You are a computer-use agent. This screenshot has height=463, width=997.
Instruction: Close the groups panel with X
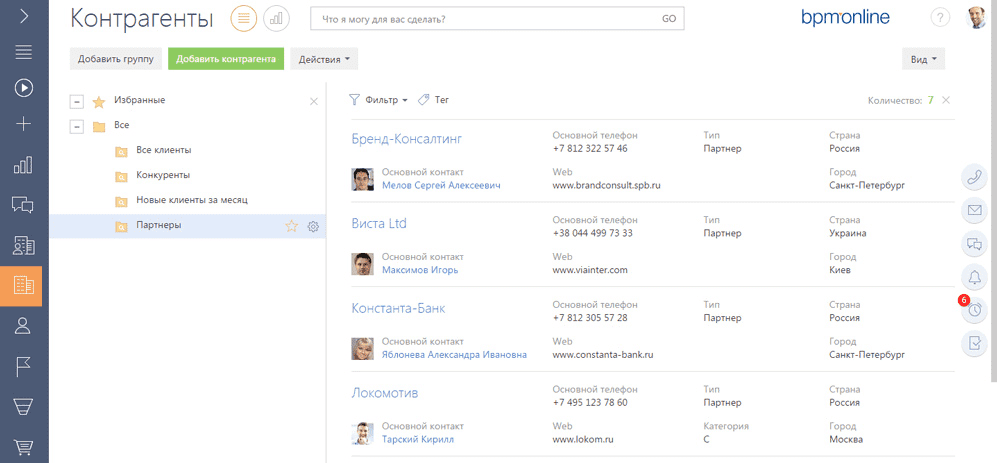[x=313, y=101]
